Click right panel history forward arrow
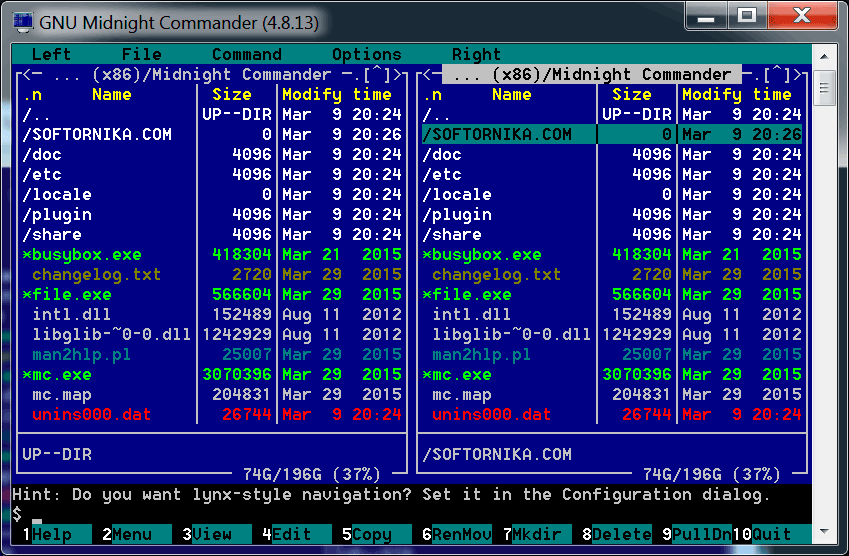Viewport: 849px width, 556px height. tap(802, 75)
